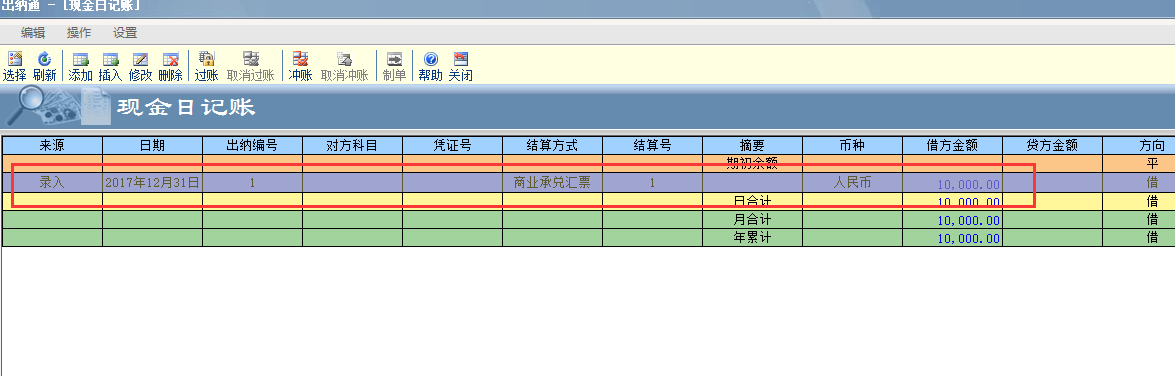Refresh the ledger with 刷新 icon
The width and height of the screenshot is (1175, 376).
44,66
